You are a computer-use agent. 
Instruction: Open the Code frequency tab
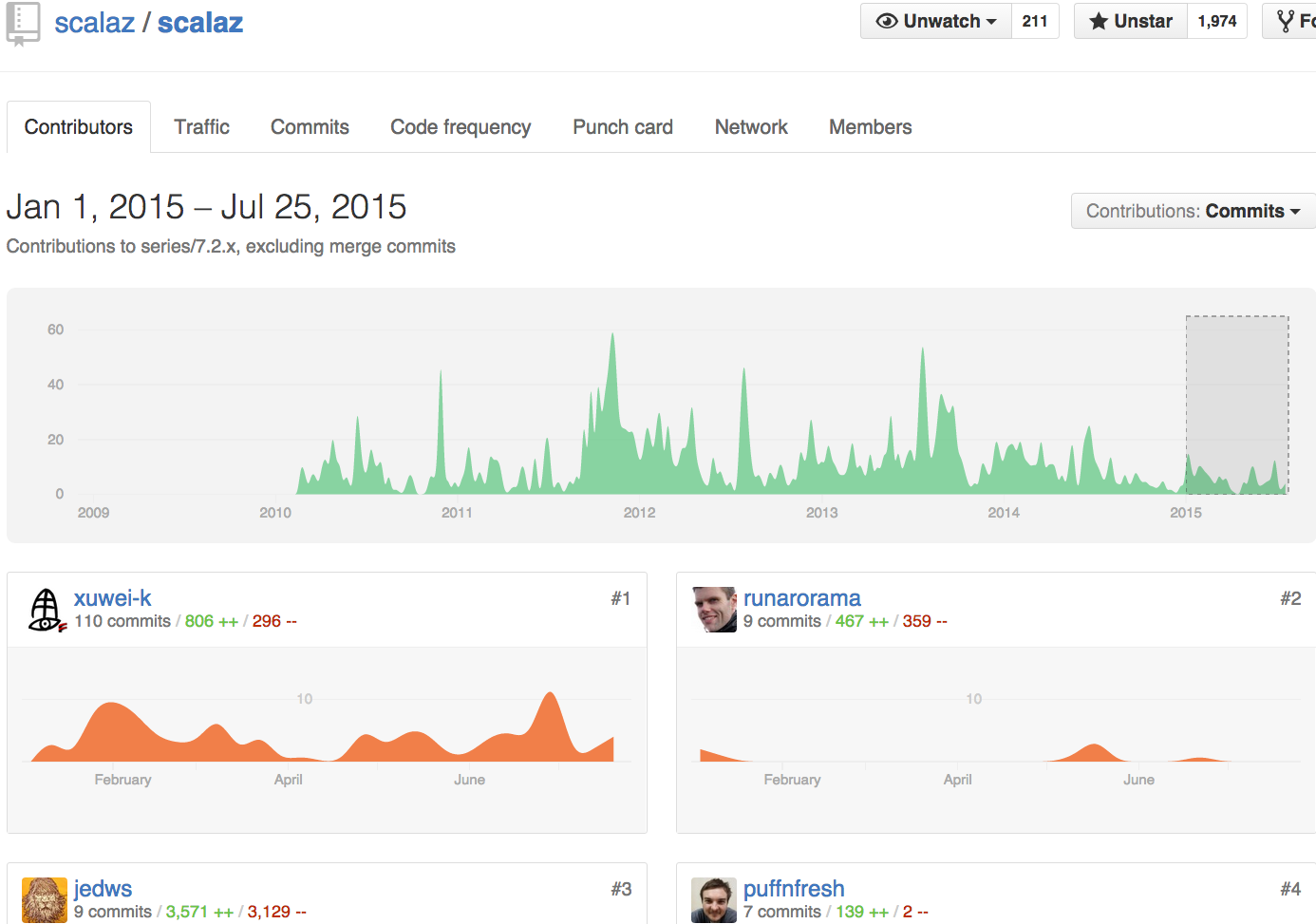[x=461, y=127]
